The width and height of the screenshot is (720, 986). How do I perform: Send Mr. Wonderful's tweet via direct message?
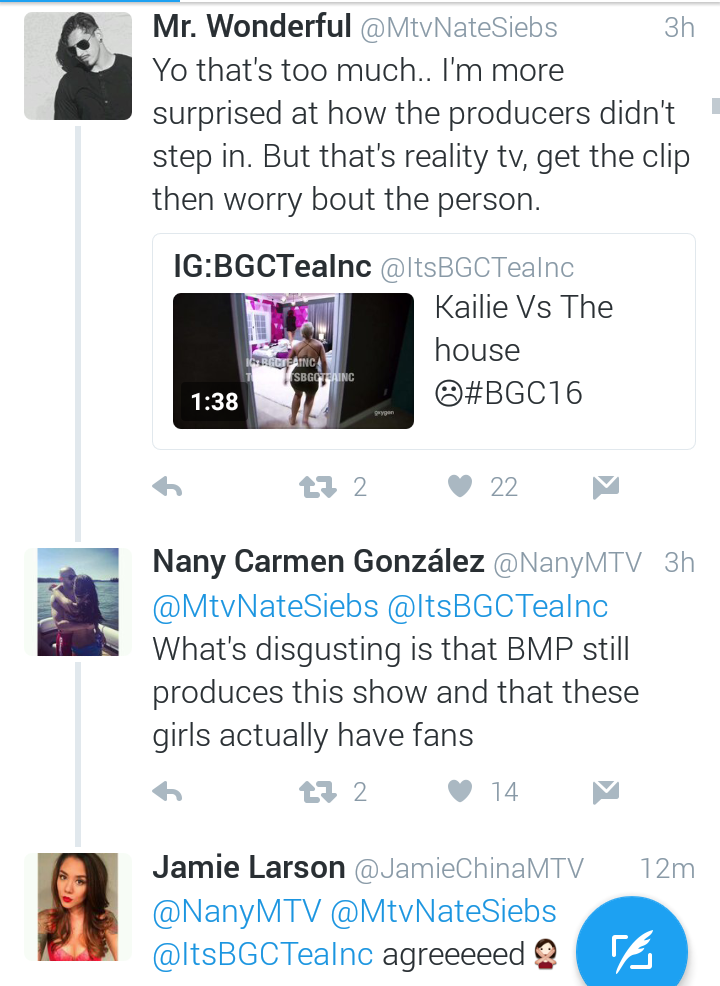tap(606, 487)
